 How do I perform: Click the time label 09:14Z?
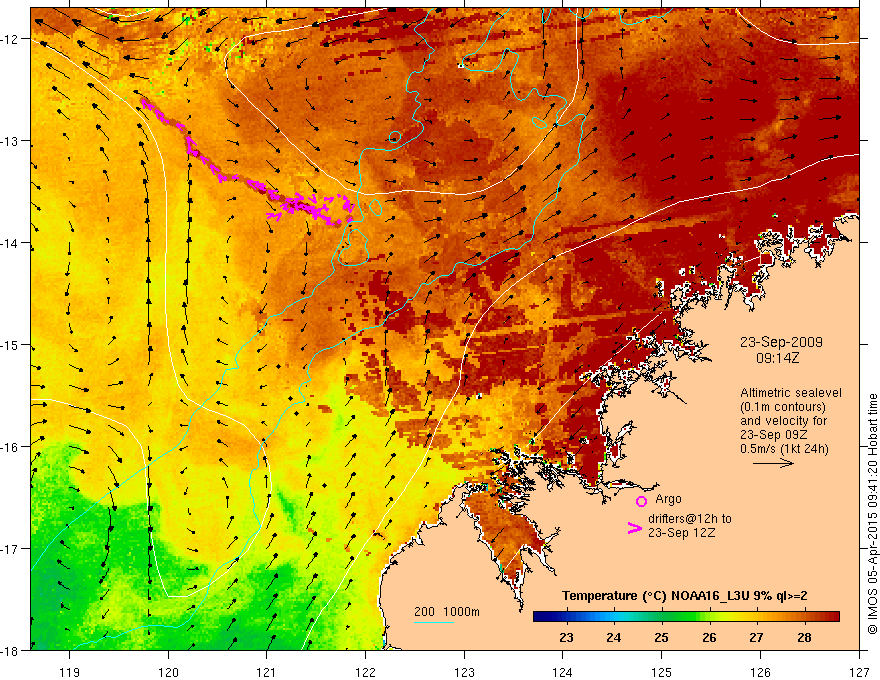[778, 357]
